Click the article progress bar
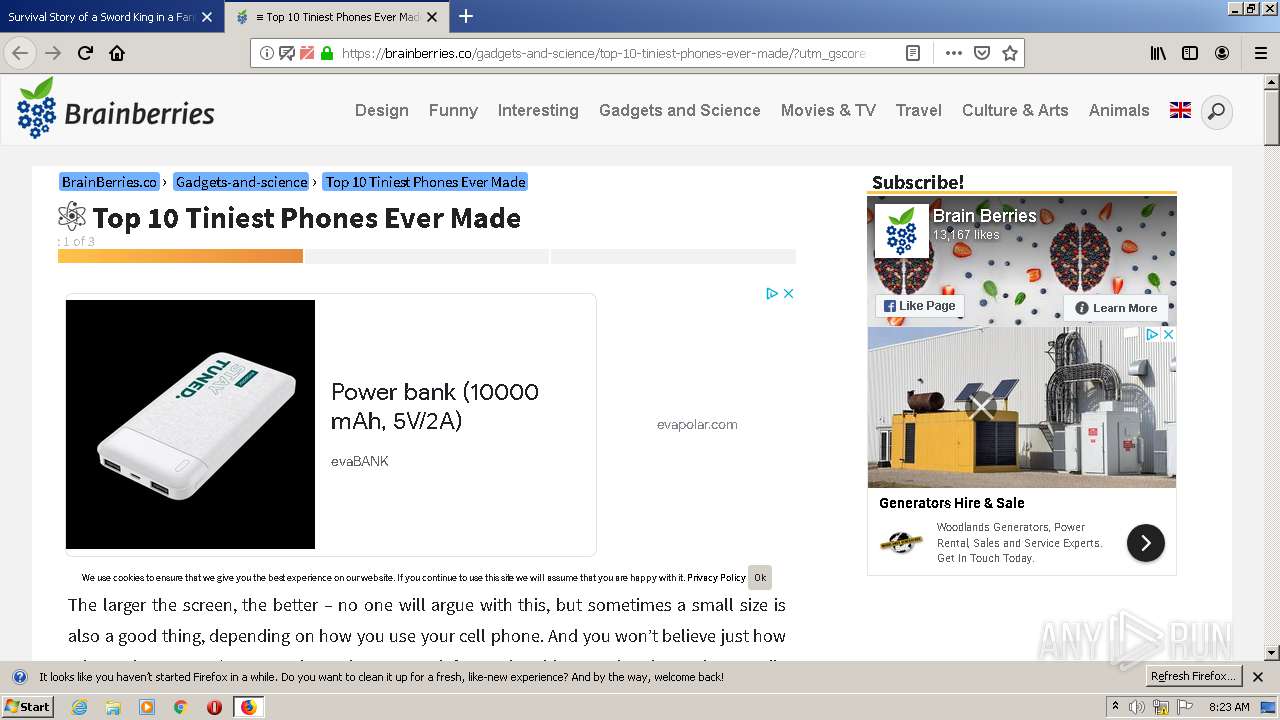Image resolution: width=1280 pixels, height=720 pixels. pyautogui.click(x=427, y=256)
